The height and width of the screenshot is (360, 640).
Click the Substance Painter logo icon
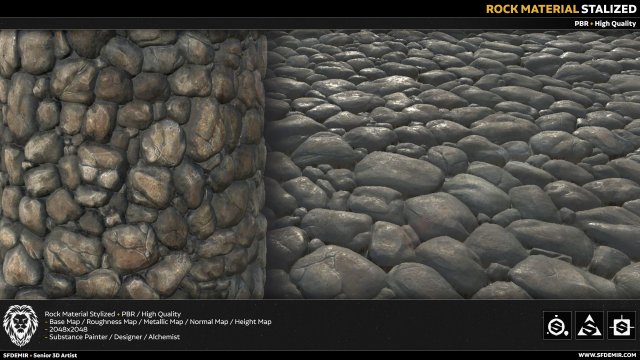pyautogui.click(x=557, y=325)
